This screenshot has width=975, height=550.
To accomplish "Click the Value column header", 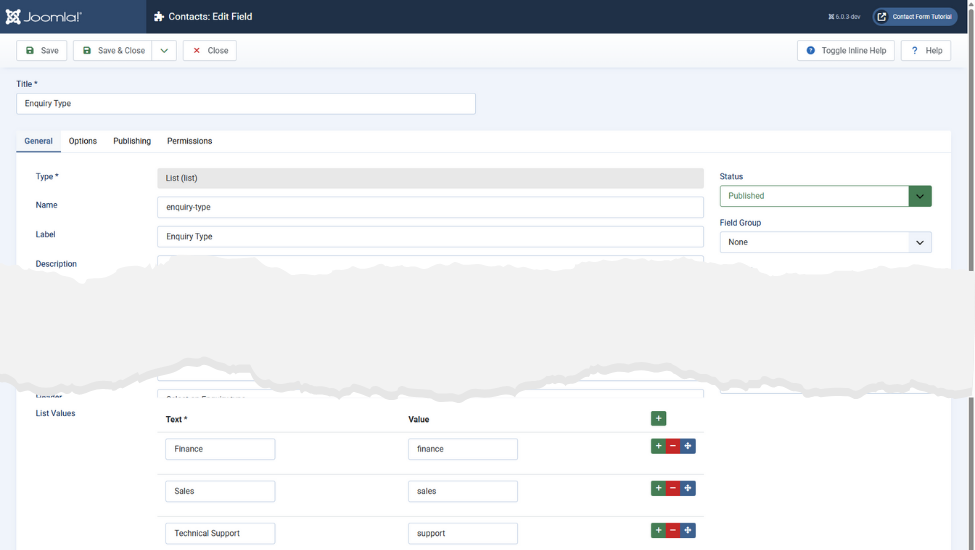I will [418, 419].
